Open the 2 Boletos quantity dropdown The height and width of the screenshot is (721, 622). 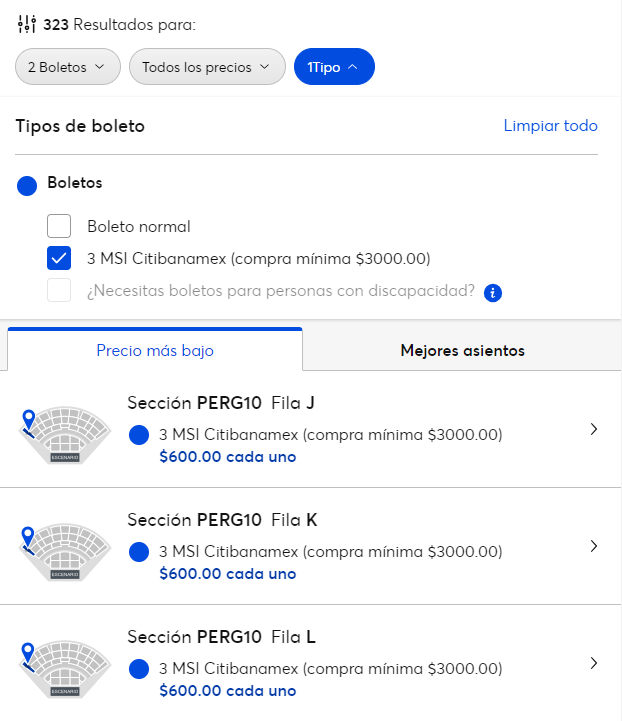click(x=67, y=67)
